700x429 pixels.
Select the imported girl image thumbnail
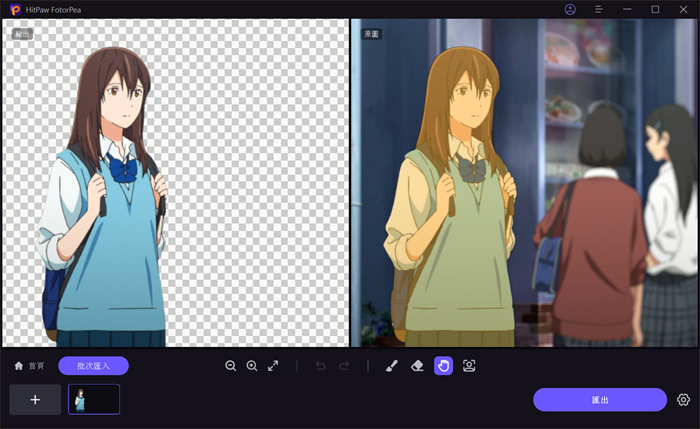tap(94, 399)
